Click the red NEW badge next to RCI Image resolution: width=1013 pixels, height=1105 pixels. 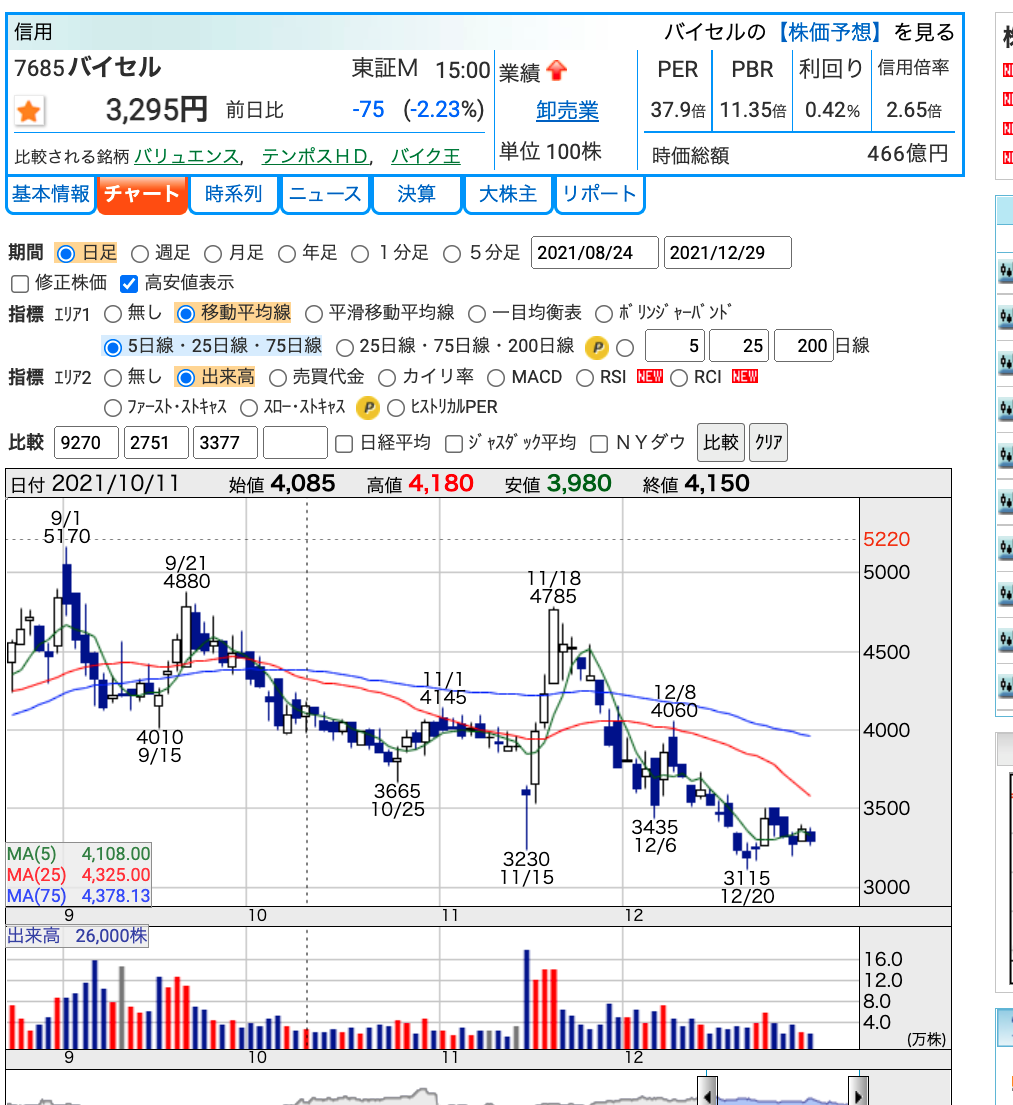[744, 376]
